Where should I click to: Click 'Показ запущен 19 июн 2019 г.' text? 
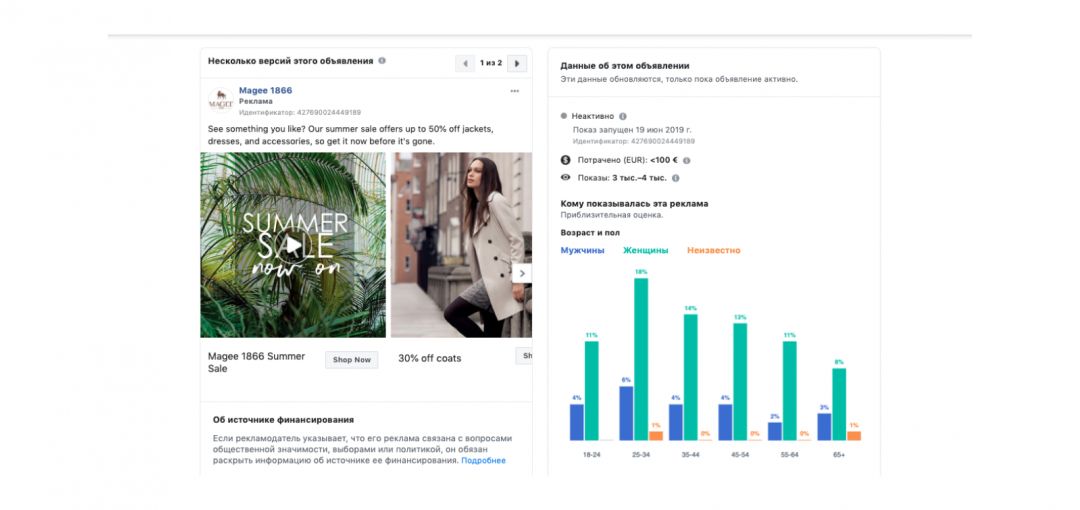632,129
